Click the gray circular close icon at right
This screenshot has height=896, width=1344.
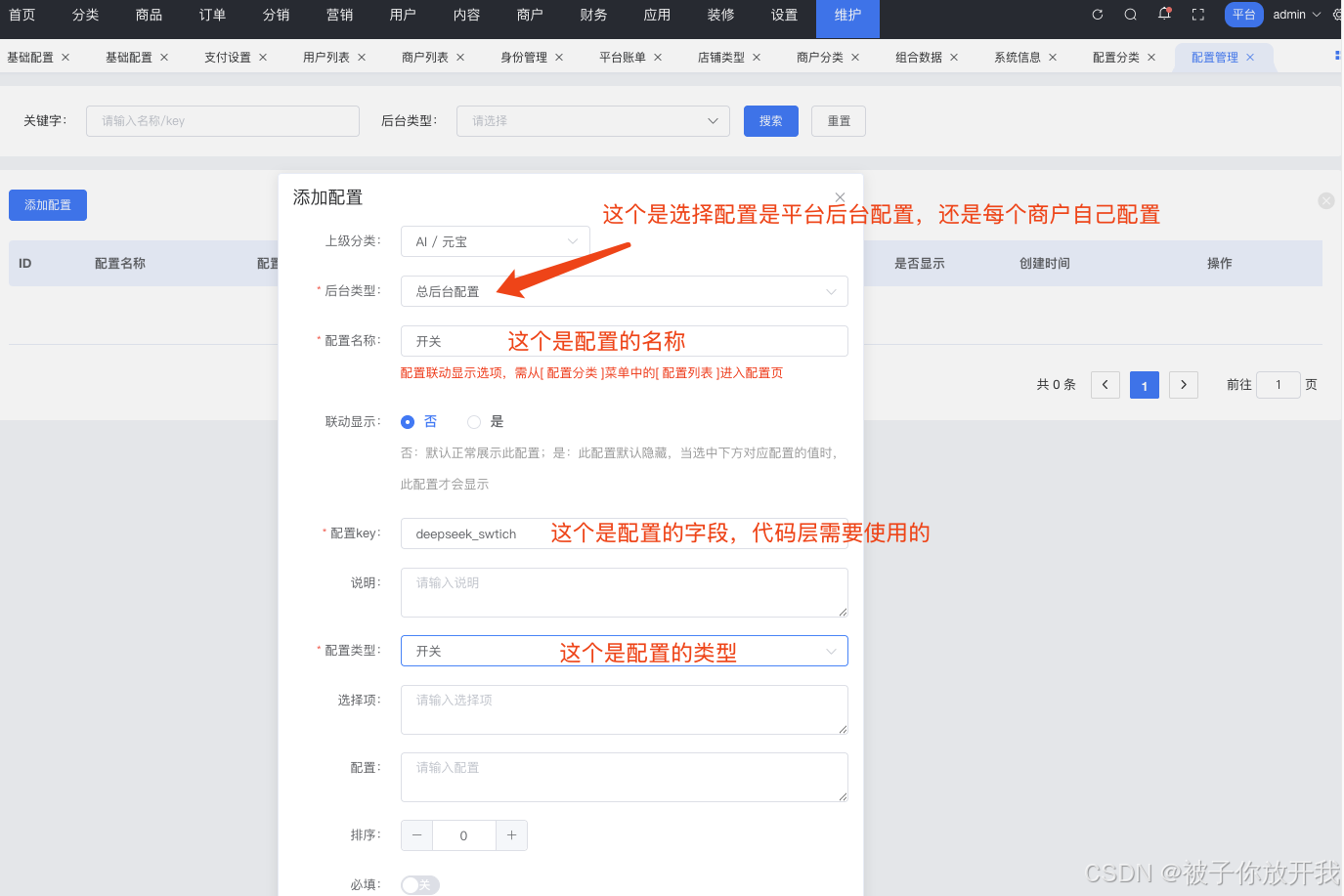[1326, 200]
